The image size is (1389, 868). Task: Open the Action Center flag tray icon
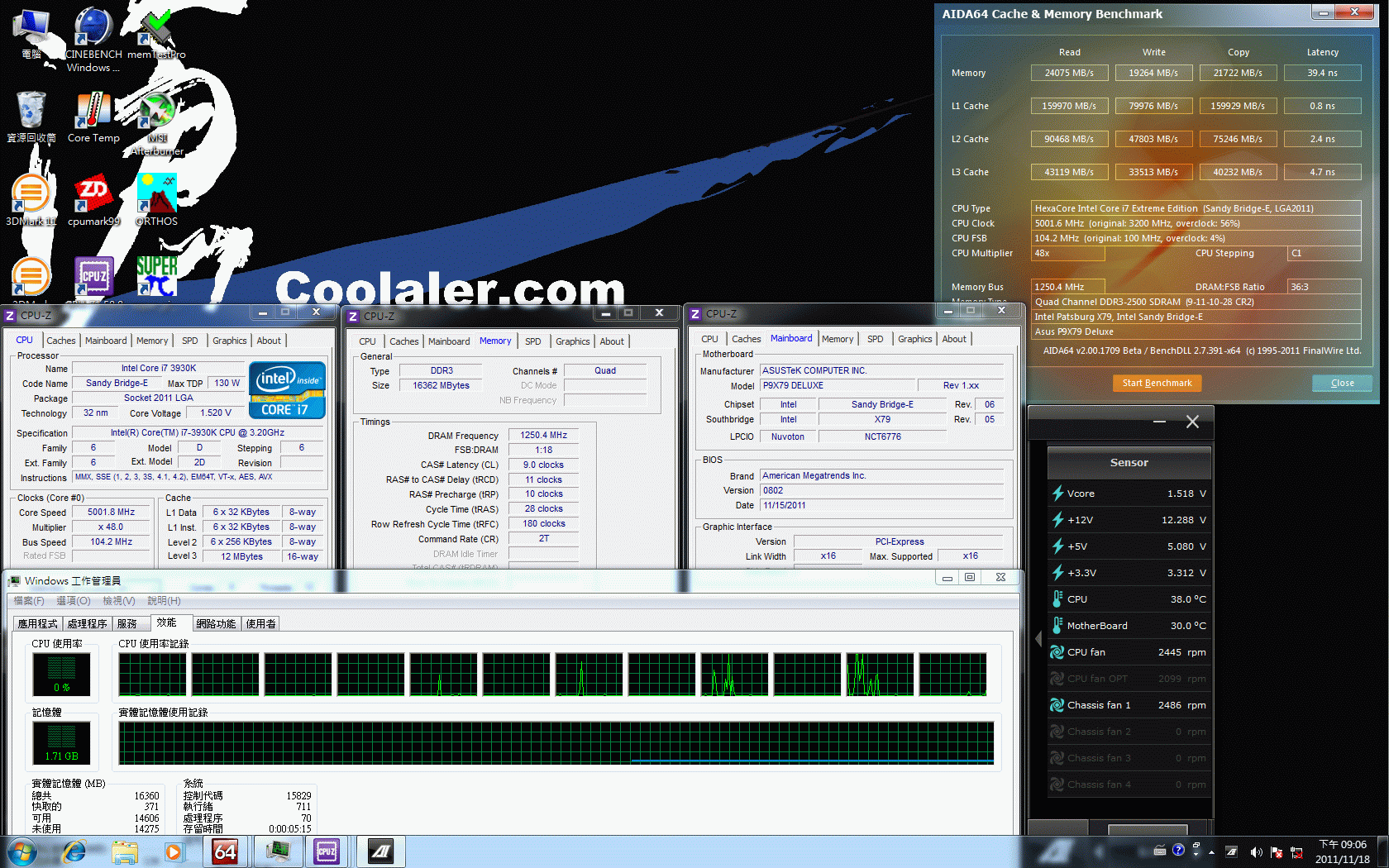point(1276,851)
